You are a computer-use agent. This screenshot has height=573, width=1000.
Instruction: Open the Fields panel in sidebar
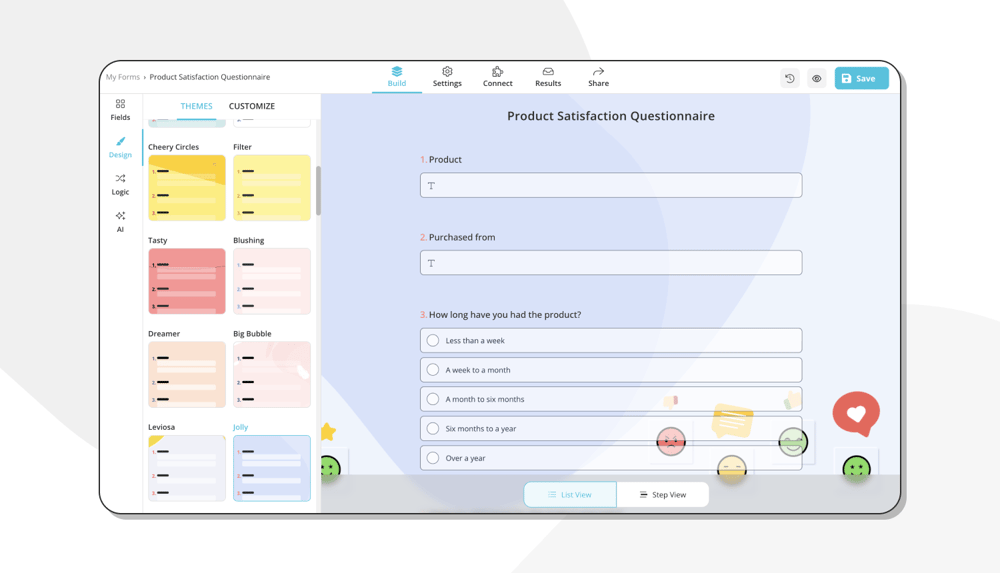[120, 109]
